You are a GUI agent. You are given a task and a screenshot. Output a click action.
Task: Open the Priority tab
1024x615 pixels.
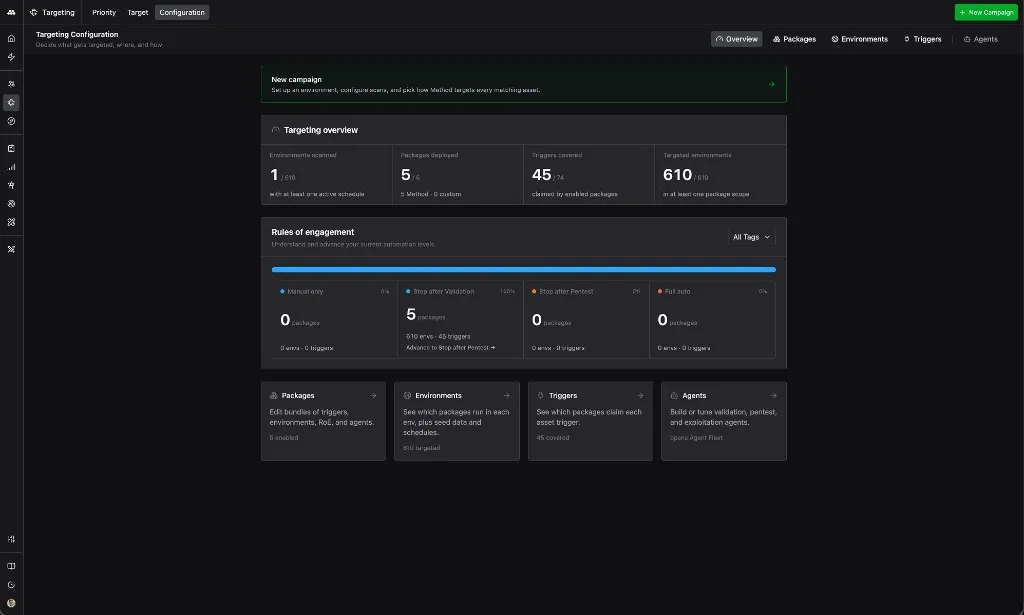coord(104,12)
